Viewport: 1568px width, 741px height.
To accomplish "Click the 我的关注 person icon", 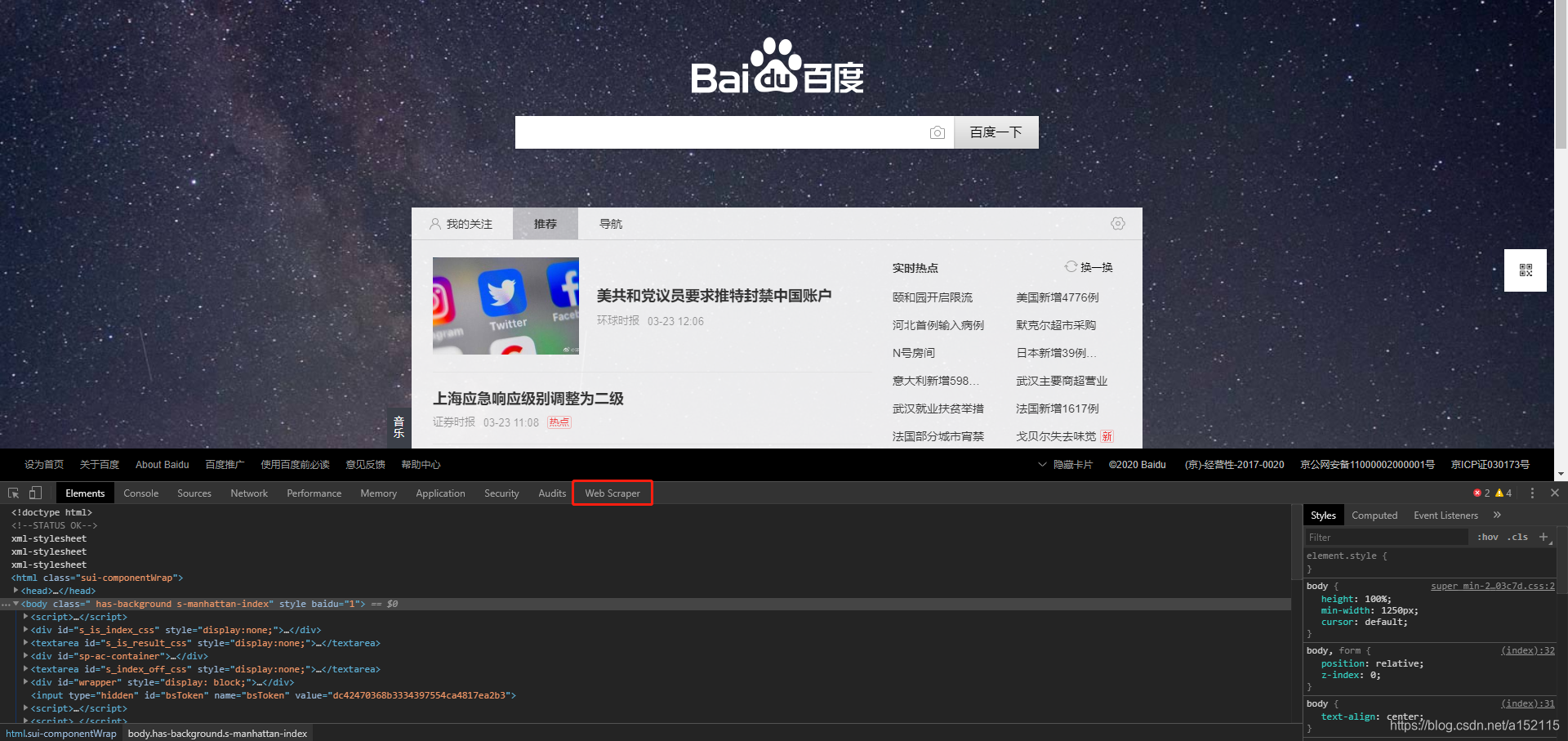I will coord(435,224).
